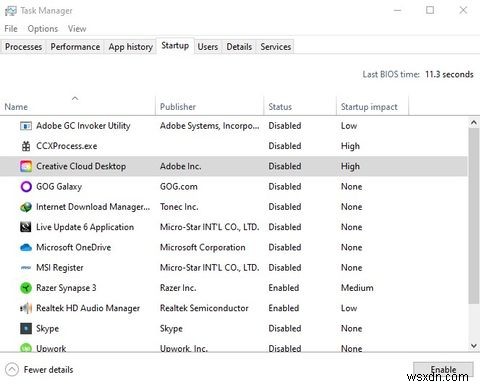Open the View menu

[77, 29]
